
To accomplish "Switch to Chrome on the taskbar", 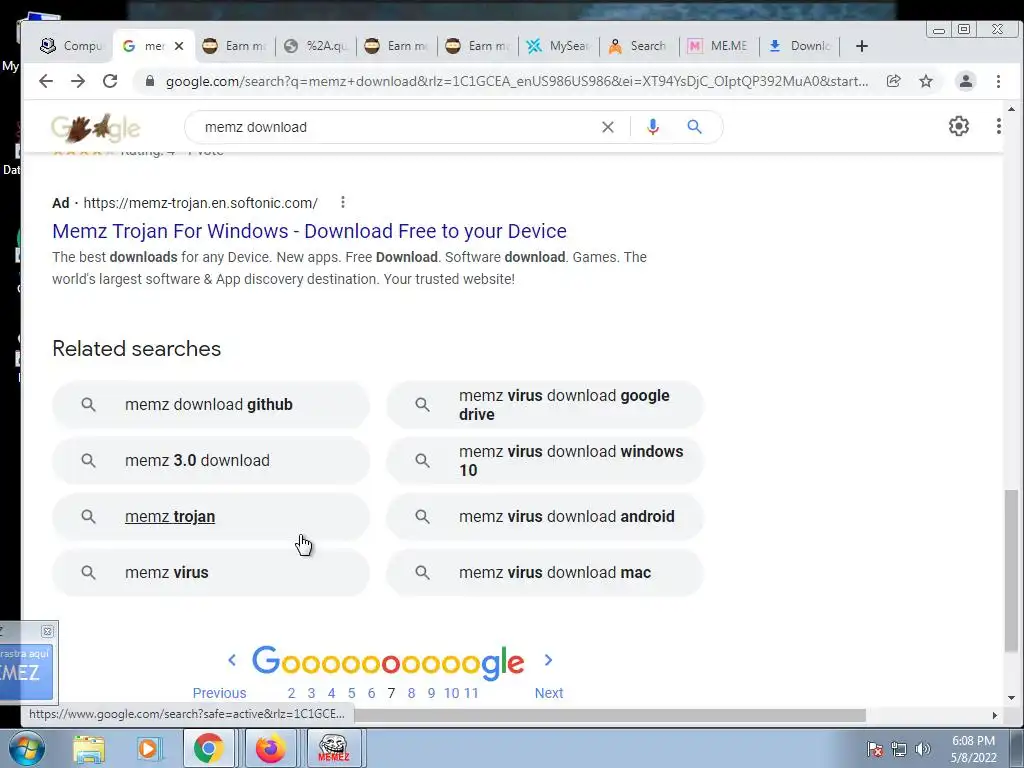I will (208, 748).
